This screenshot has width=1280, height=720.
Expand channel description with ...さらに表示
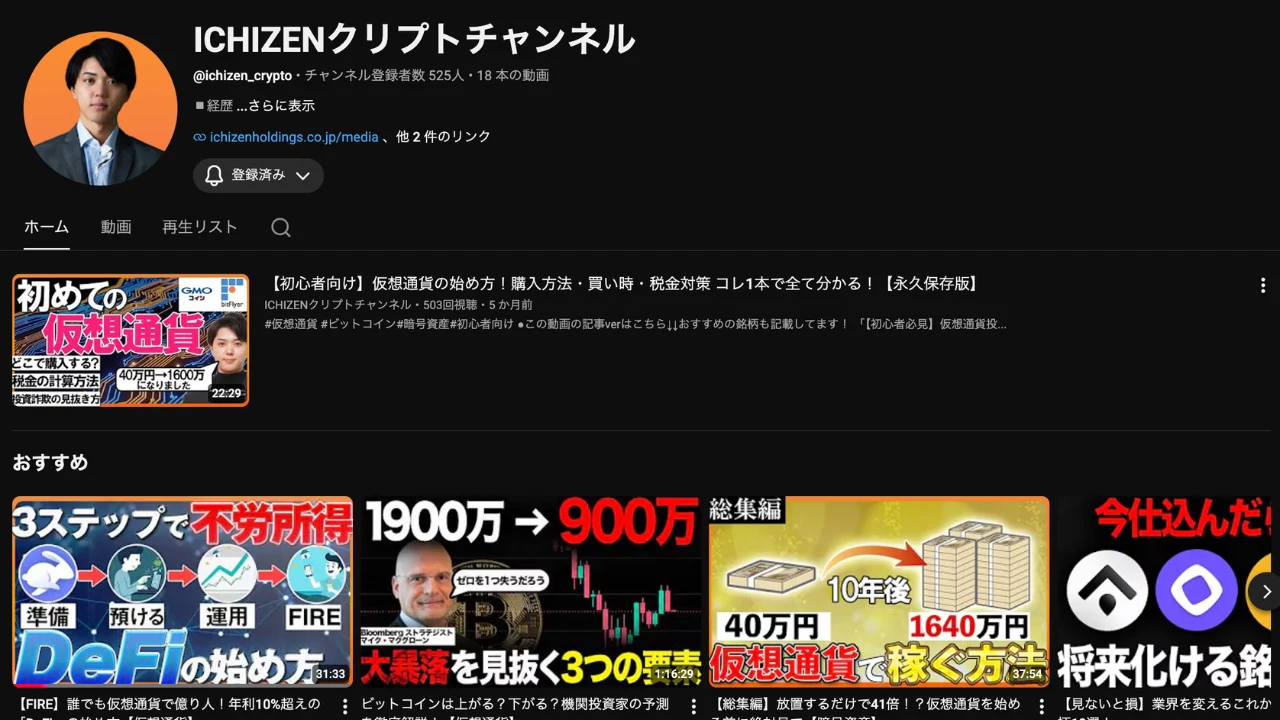(x=276, y=106)
